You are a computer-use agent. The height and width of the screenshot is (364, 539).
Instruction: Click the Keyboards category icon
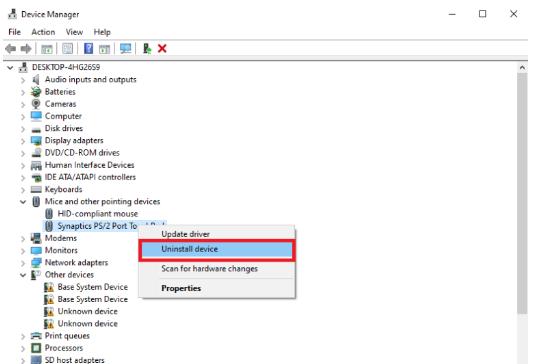(36, 189)
